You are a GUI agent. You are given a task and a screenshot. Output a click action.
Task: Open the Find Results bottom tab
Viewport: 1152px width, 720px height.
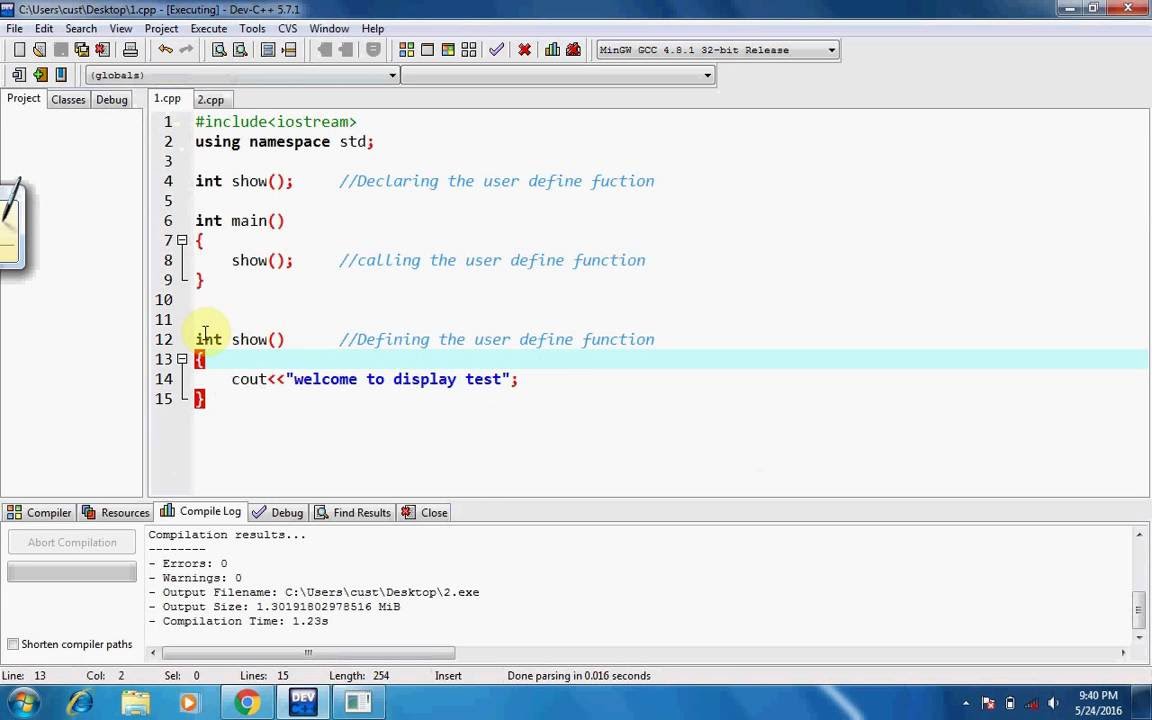353,513
